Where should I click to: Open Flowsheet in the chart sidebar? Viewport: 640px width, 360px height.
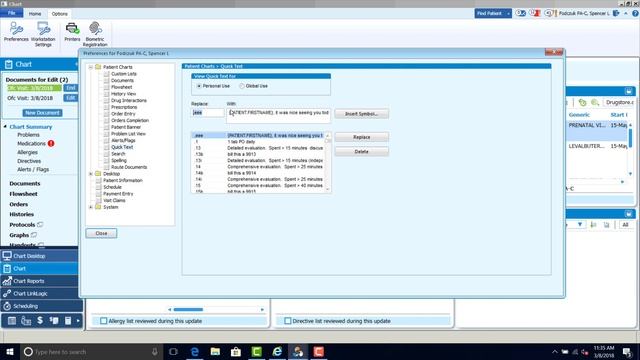[x=23, y=194]
